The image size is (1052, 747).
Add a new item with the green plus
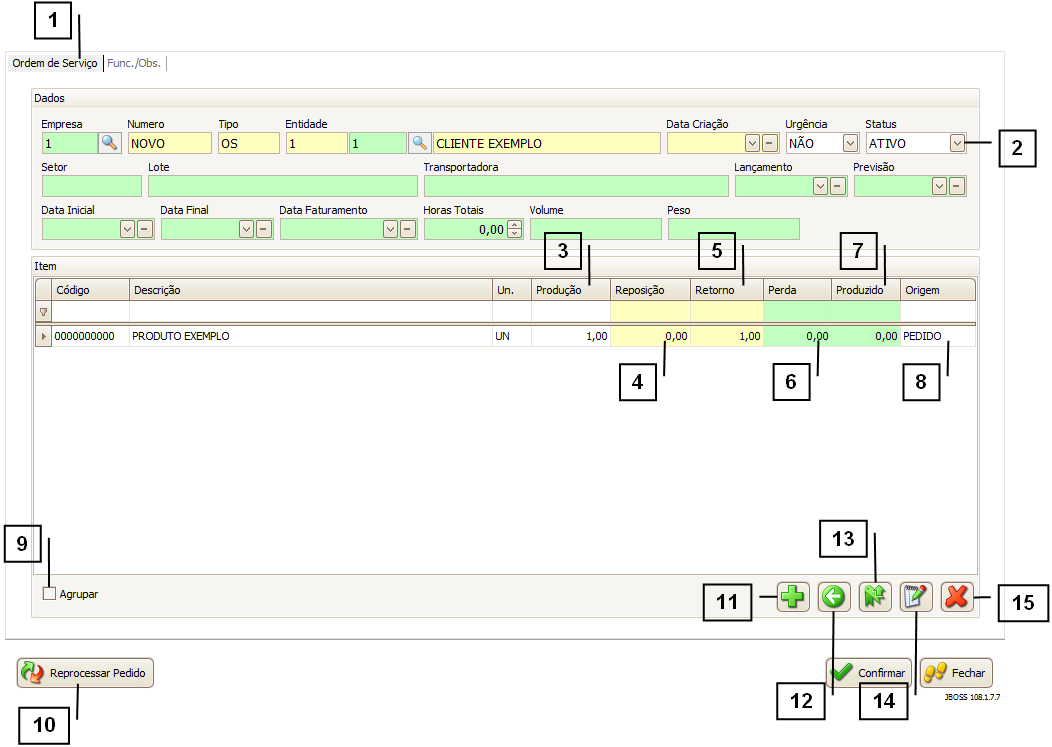pos(793,598)
